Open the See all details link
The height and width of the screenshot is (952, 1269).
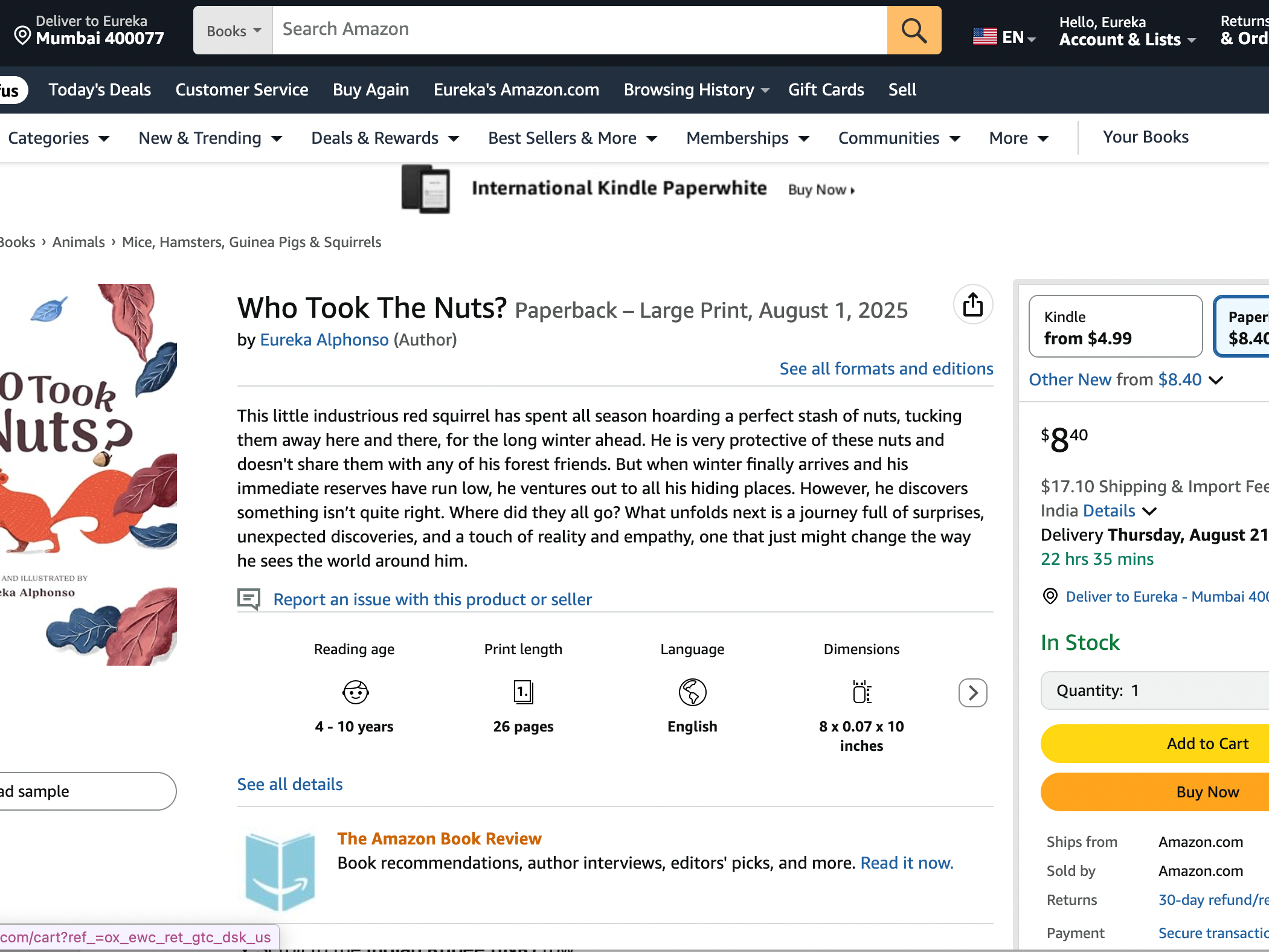pyautogui.click(x=290, y=784)
